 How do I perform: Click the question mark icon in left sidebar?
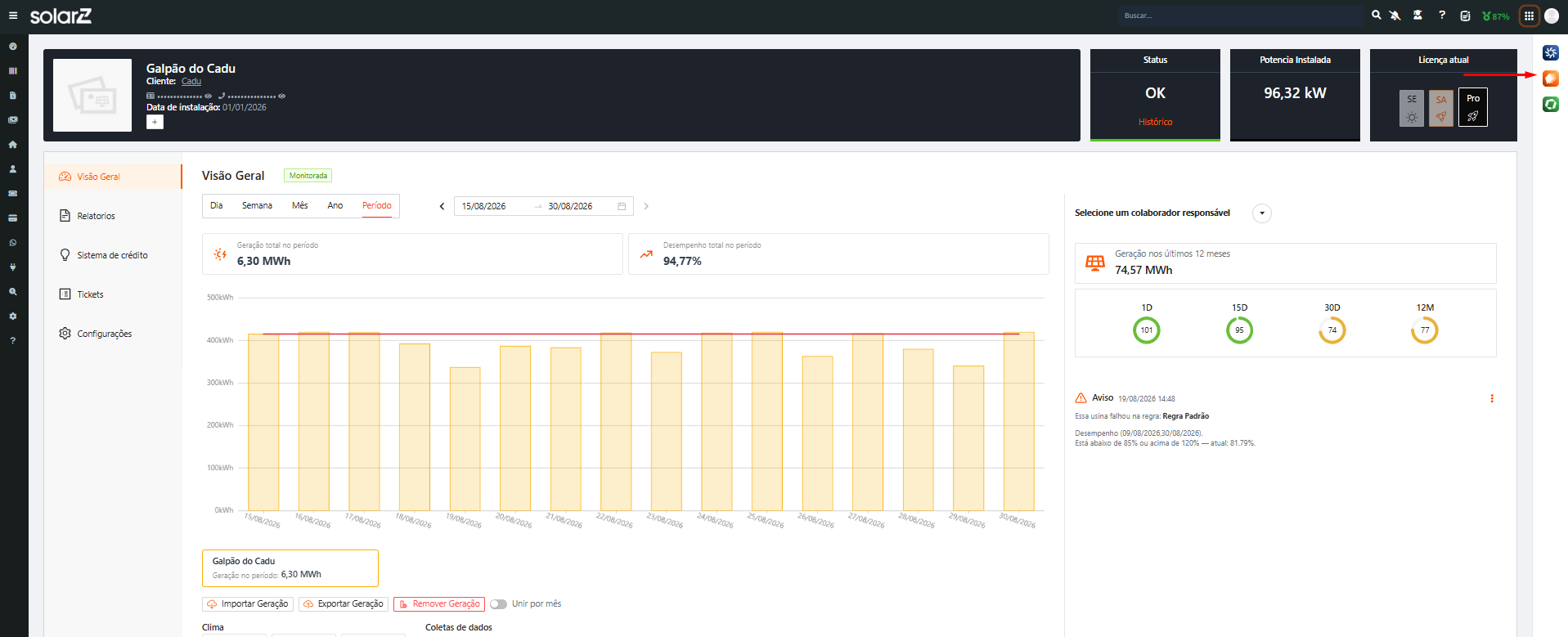click(12, 341)
